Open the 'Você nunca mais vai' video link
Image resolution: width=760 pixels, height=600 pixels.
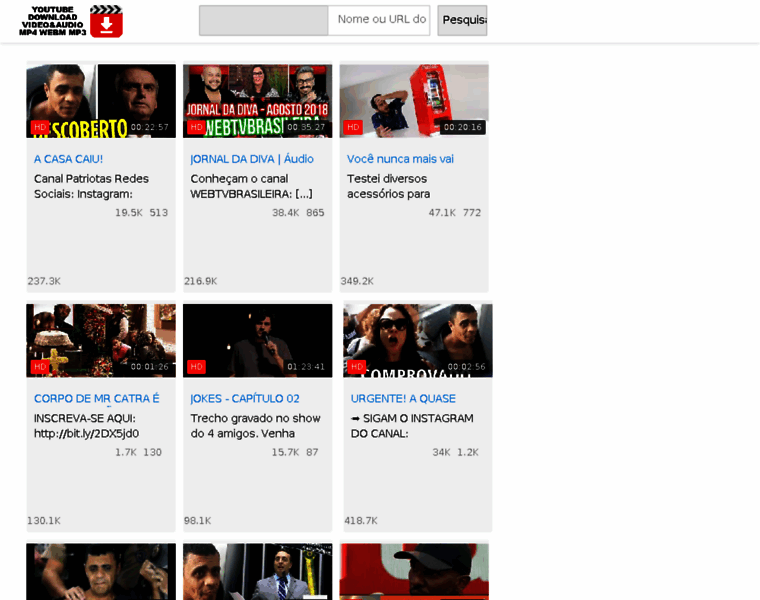(x=400, y=159)
